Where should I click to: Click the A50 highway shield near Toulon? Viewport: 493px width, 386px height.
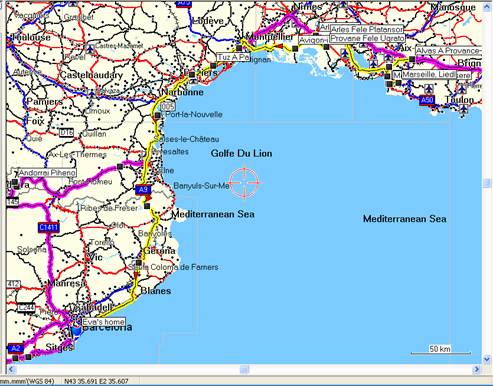click(427, 100)
